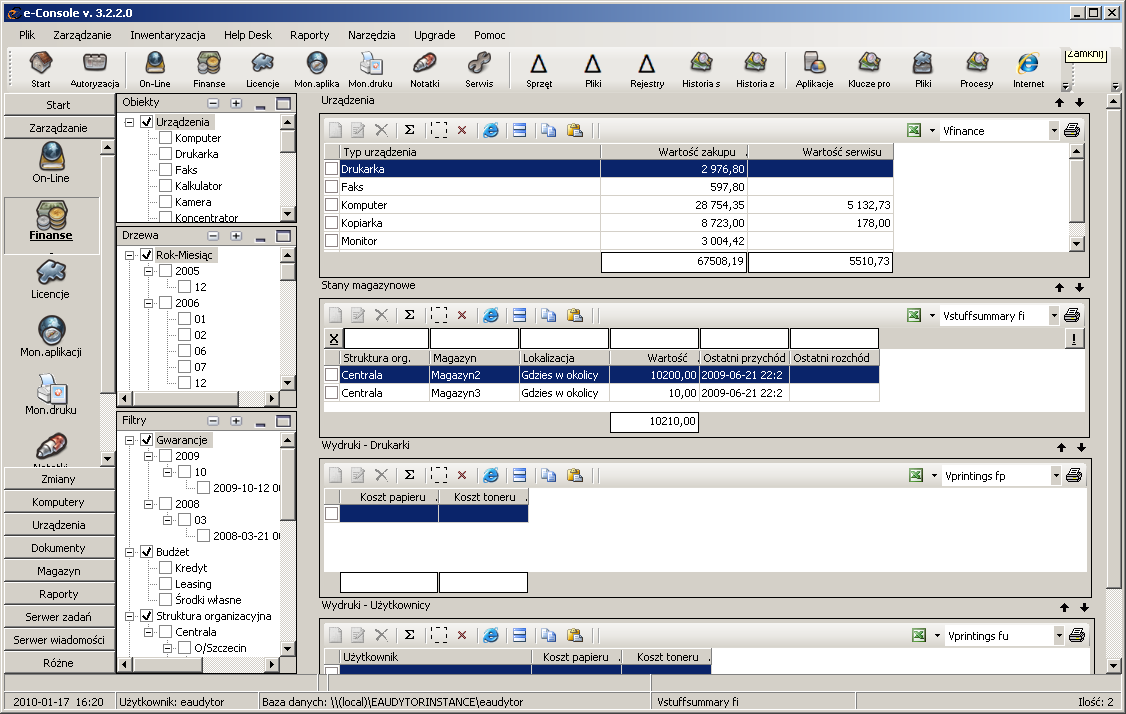Print the Stany magazynowe table

(1072, 315)
